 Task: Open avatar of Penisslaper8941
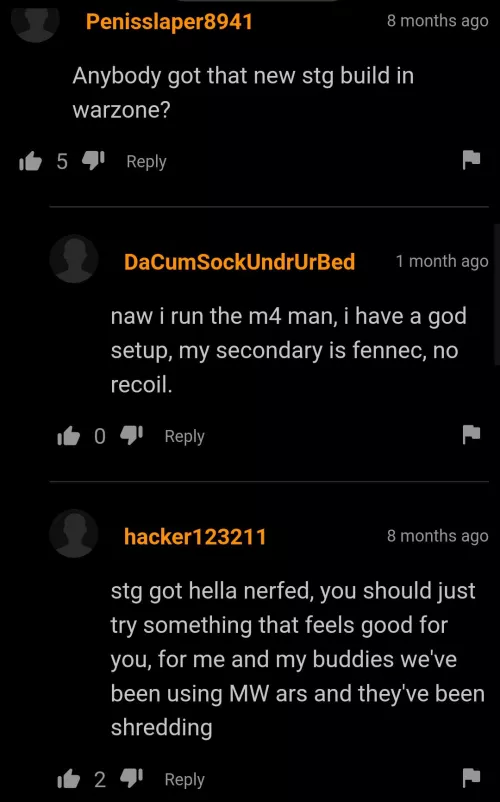[36, 21]
